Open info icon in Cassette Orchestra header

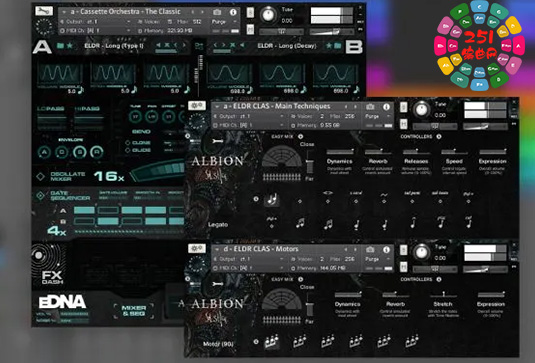(x=233, y=12)
